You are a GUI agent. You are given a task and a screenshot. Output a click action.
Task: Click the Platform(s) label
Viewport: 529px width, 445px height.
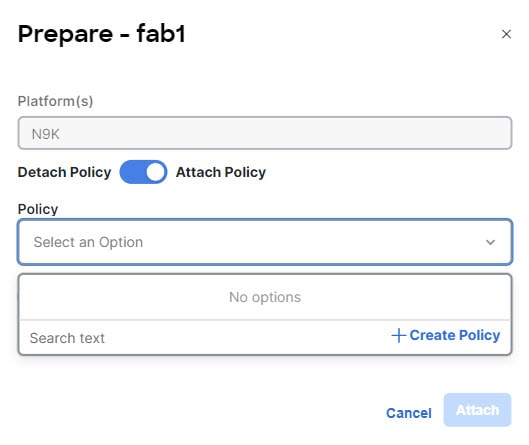pyautogui.click(x=55, y=101)
